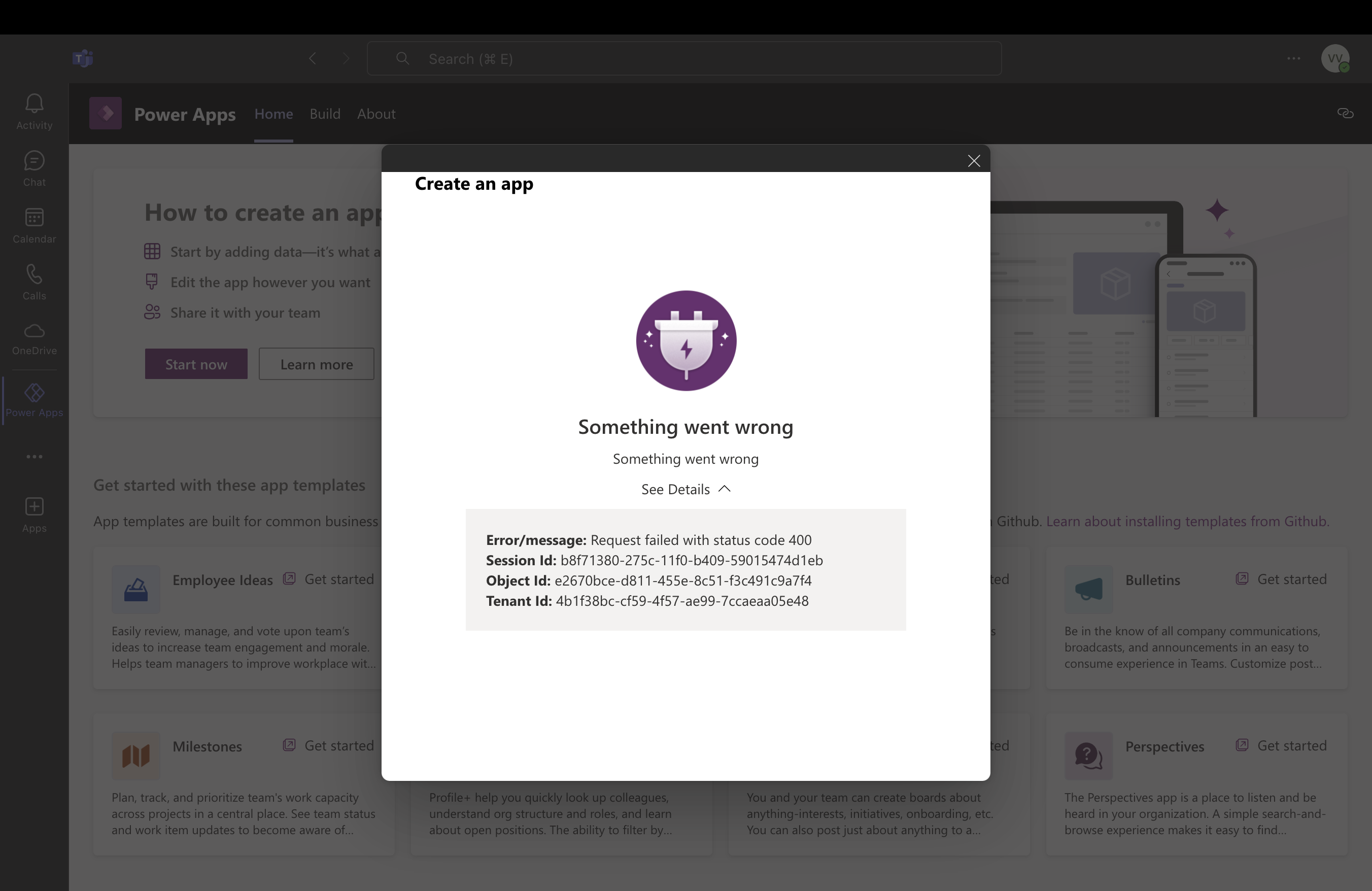Click the Start now button

(196, 364)
